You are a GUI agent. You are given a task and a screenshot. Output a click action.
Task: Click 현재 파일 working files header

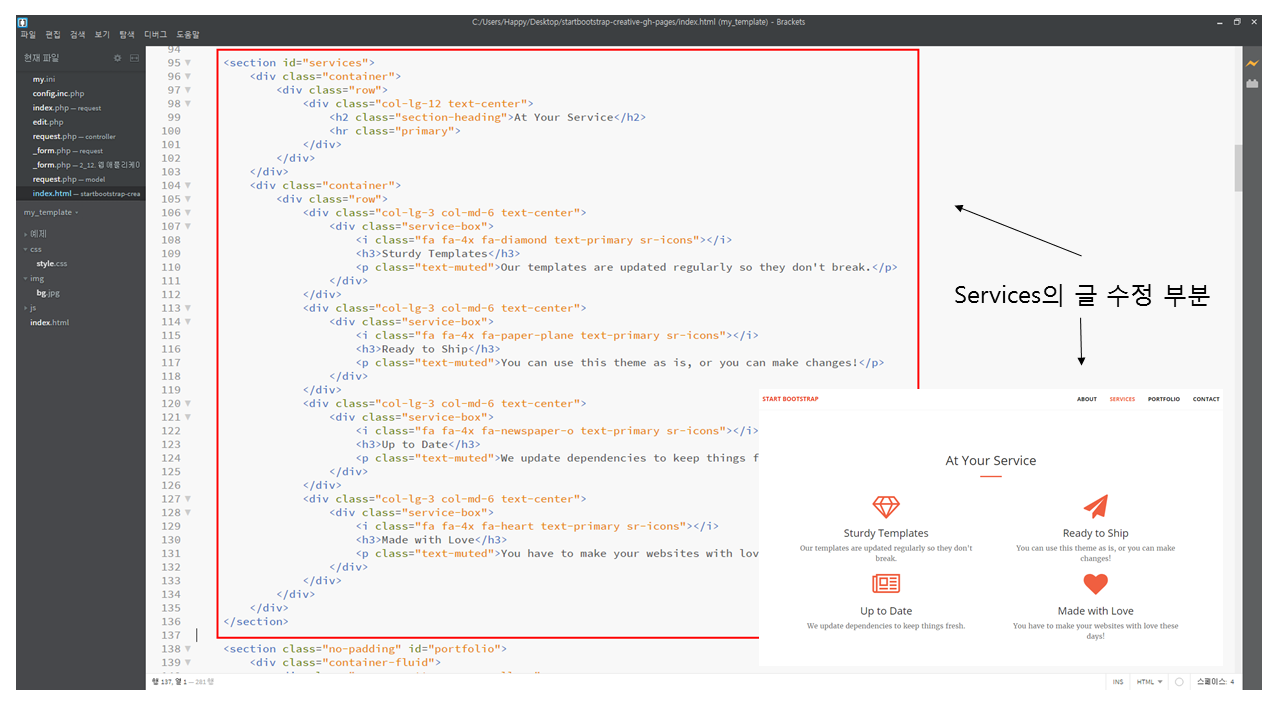point(41,58)
